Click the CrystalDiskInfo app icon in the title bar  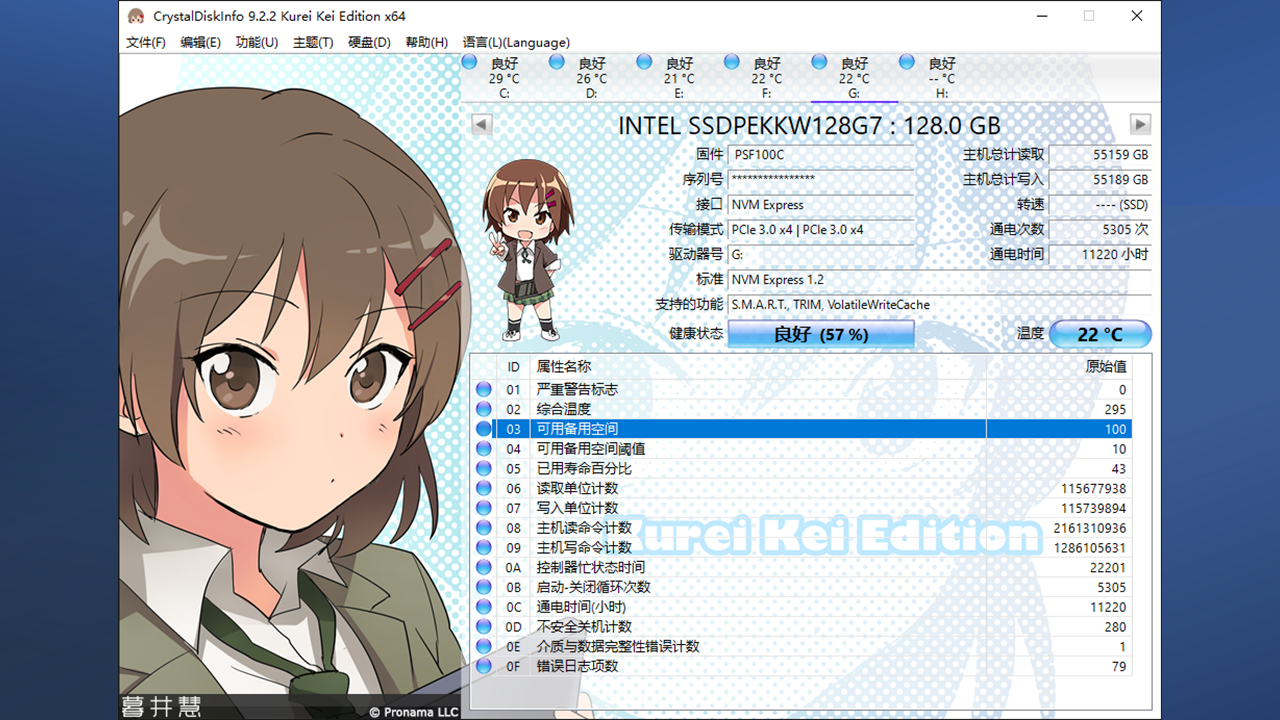coord(136,16)
